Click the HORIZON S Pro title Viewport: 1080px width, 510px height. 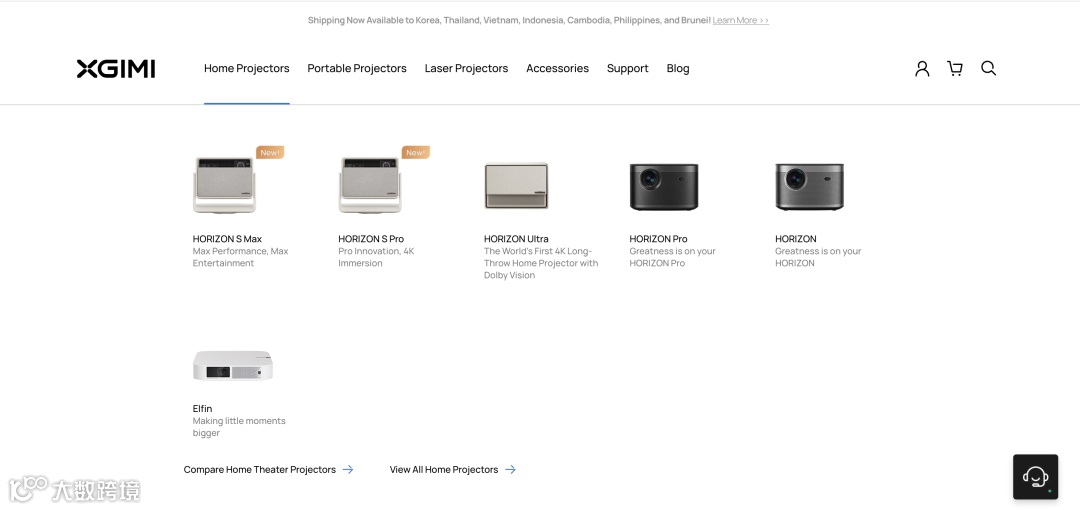click(371, 239)
